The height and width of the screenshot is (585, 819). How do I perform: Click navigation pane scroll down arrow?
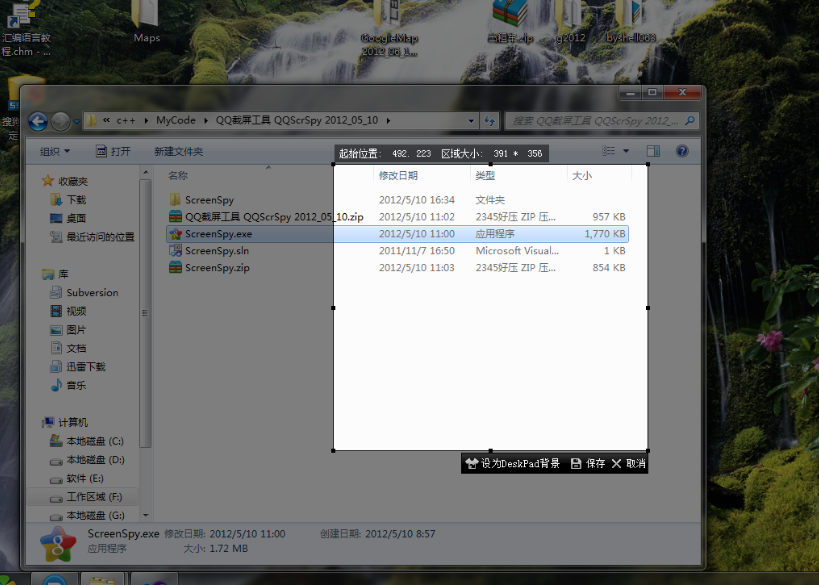point(146,515)
